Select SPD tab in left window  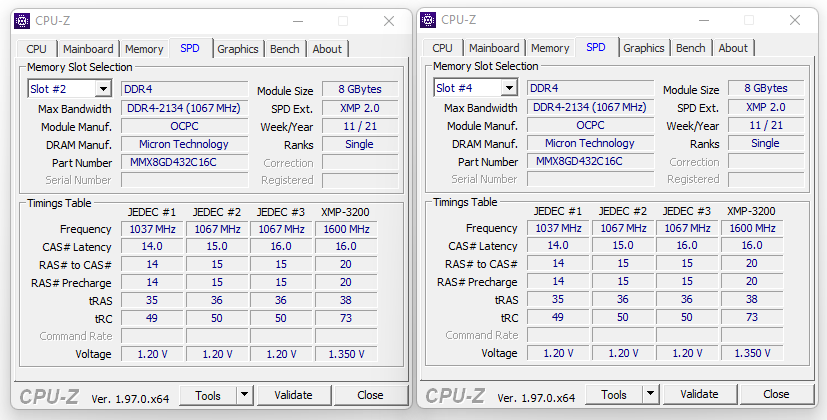tap(190, 48)
